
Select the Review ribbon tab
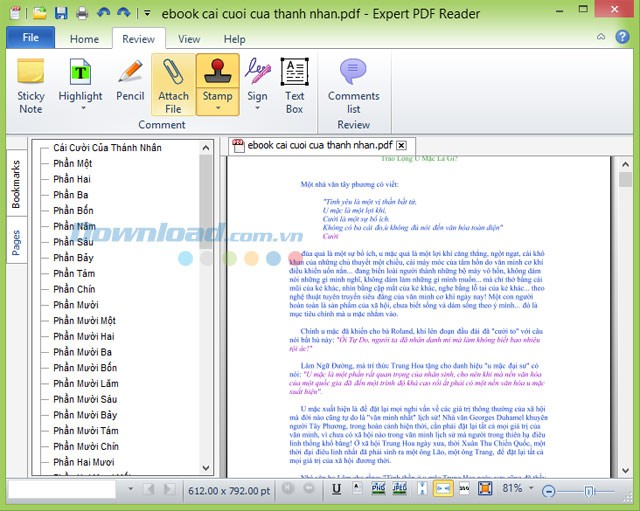138,39
